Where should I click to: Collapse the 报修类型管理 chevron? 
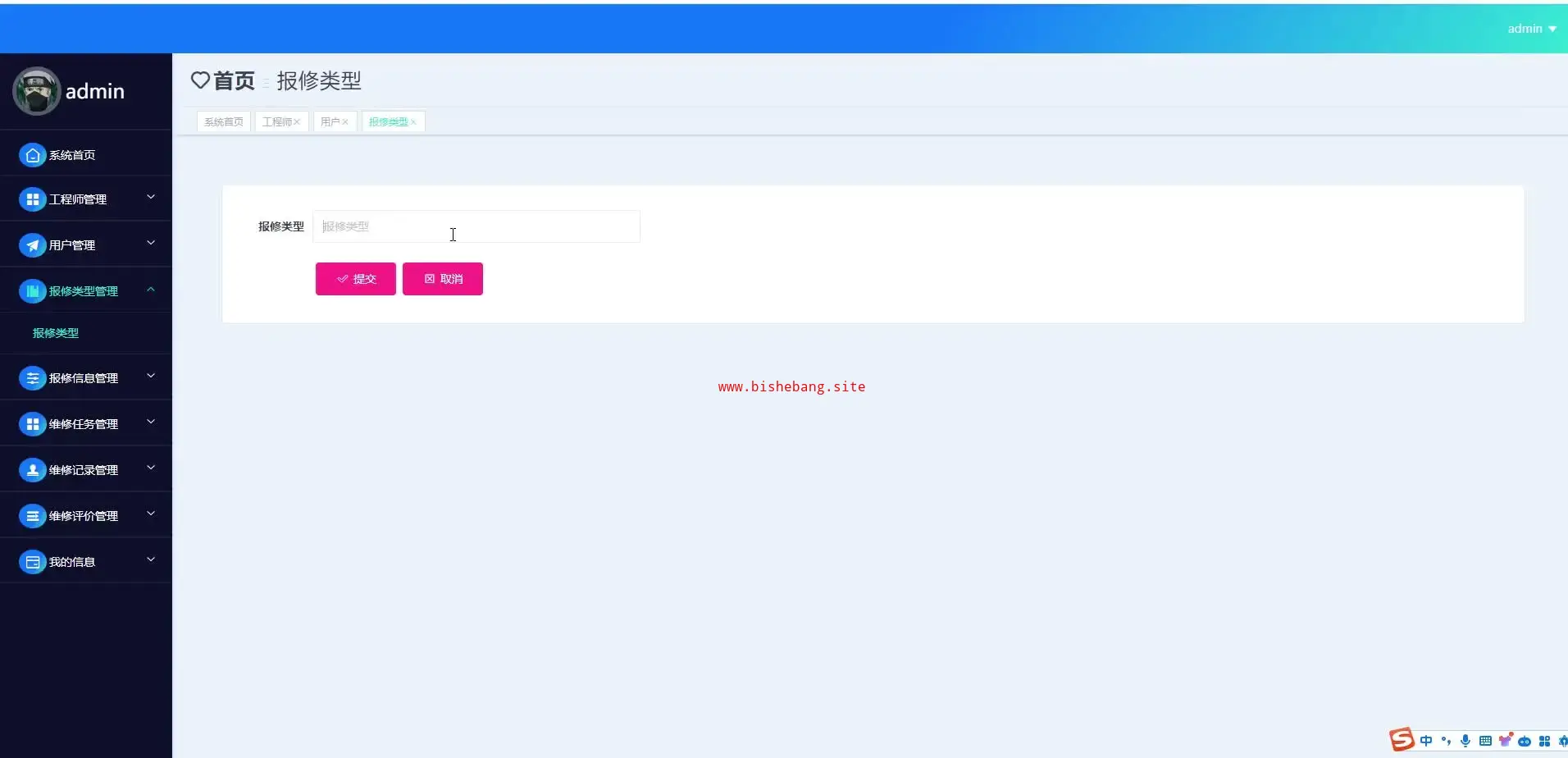(151, 290)
